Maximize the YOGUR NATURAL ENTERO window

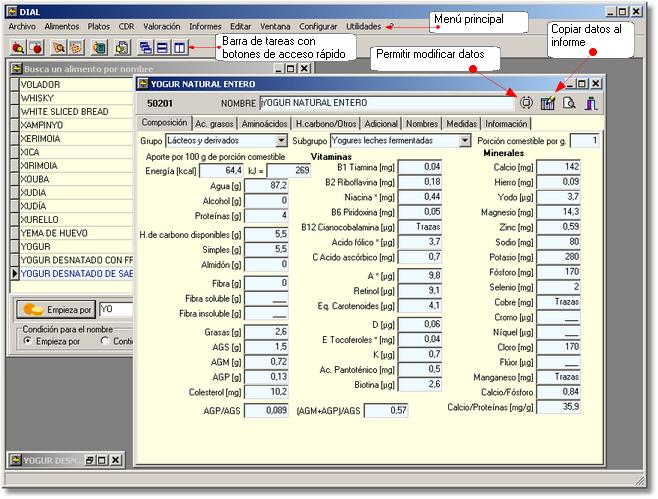tap(582, 84)
